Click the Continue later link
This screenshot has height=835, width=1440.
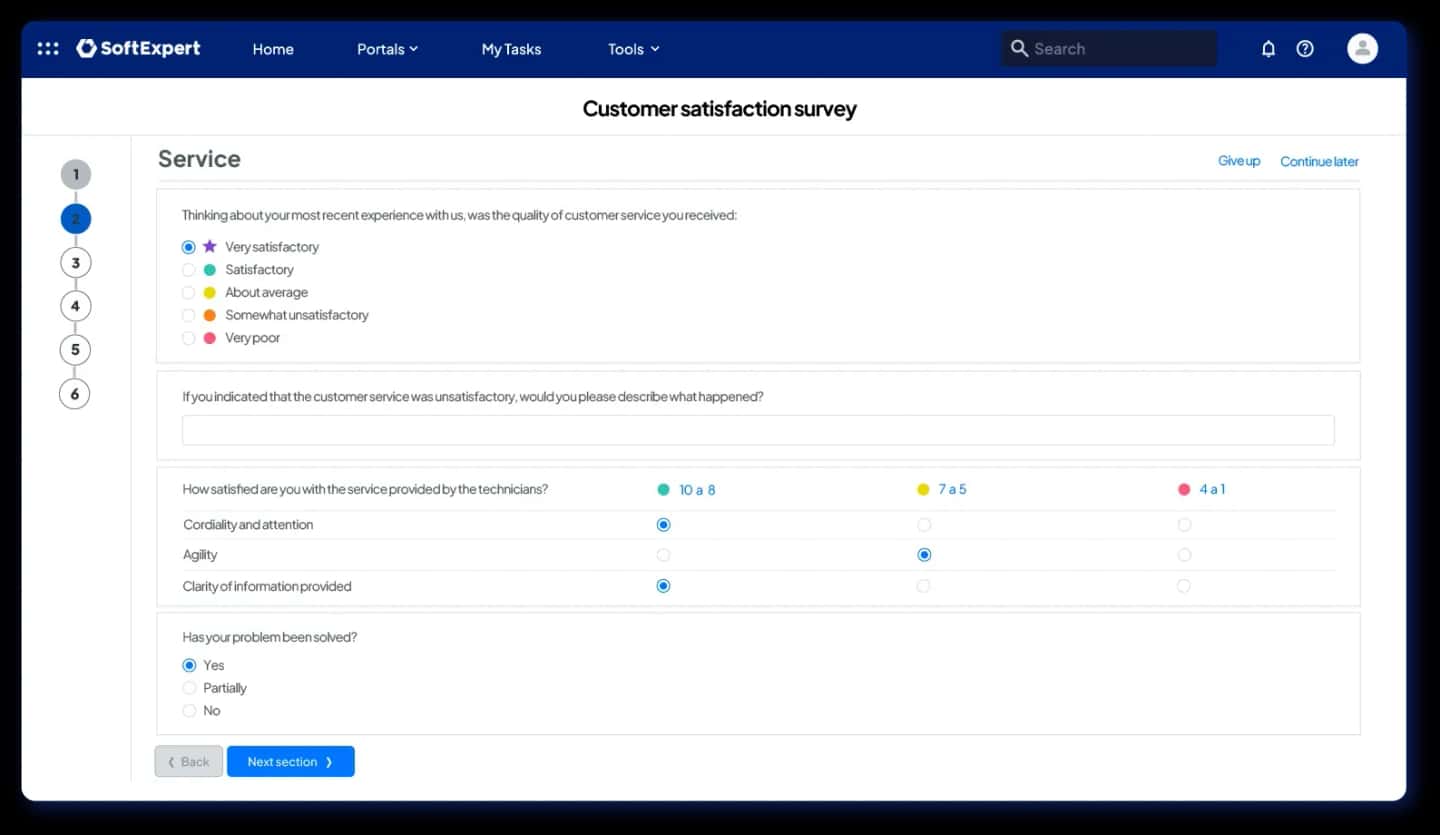click(1319, 161)
